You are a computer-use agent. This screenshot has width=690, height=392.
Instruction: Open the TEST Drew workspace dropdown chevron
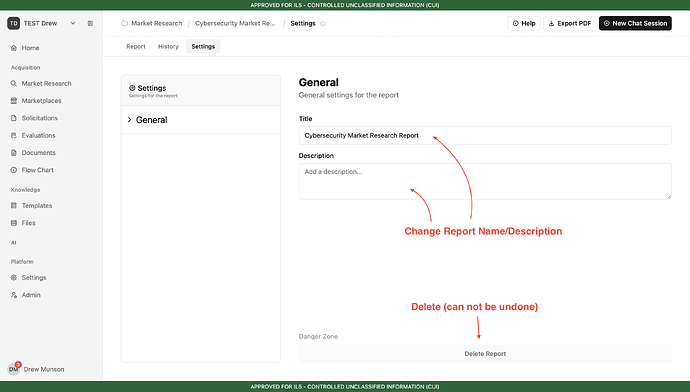tap(73, 23)
